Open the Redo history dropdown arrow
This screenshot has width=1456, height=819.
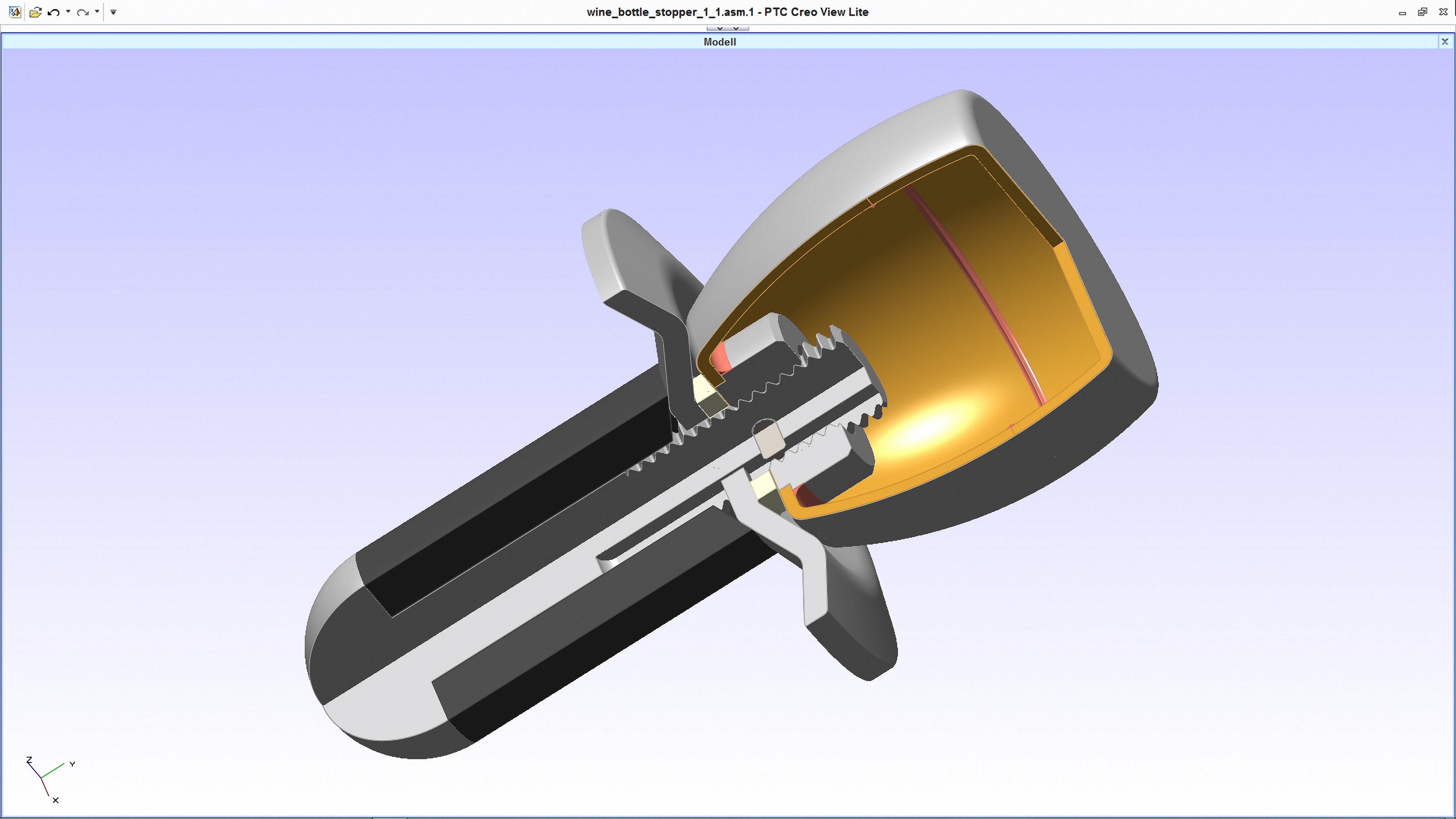pos(97,12)
